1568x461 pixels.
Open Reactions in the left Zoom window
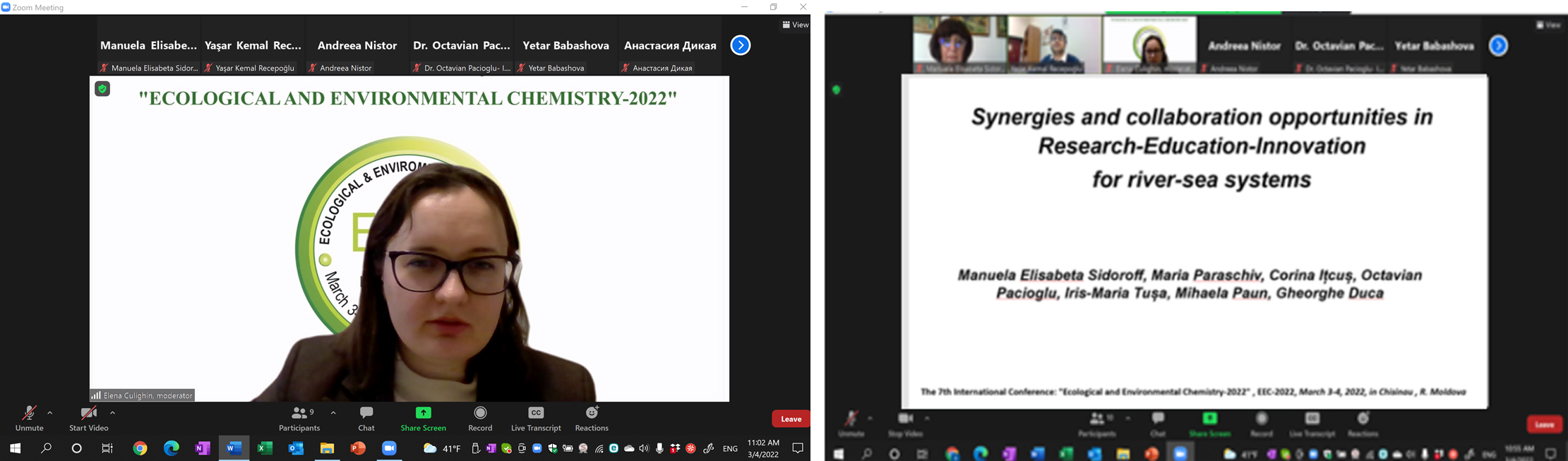pyautogui.click(x=592, y=418)
